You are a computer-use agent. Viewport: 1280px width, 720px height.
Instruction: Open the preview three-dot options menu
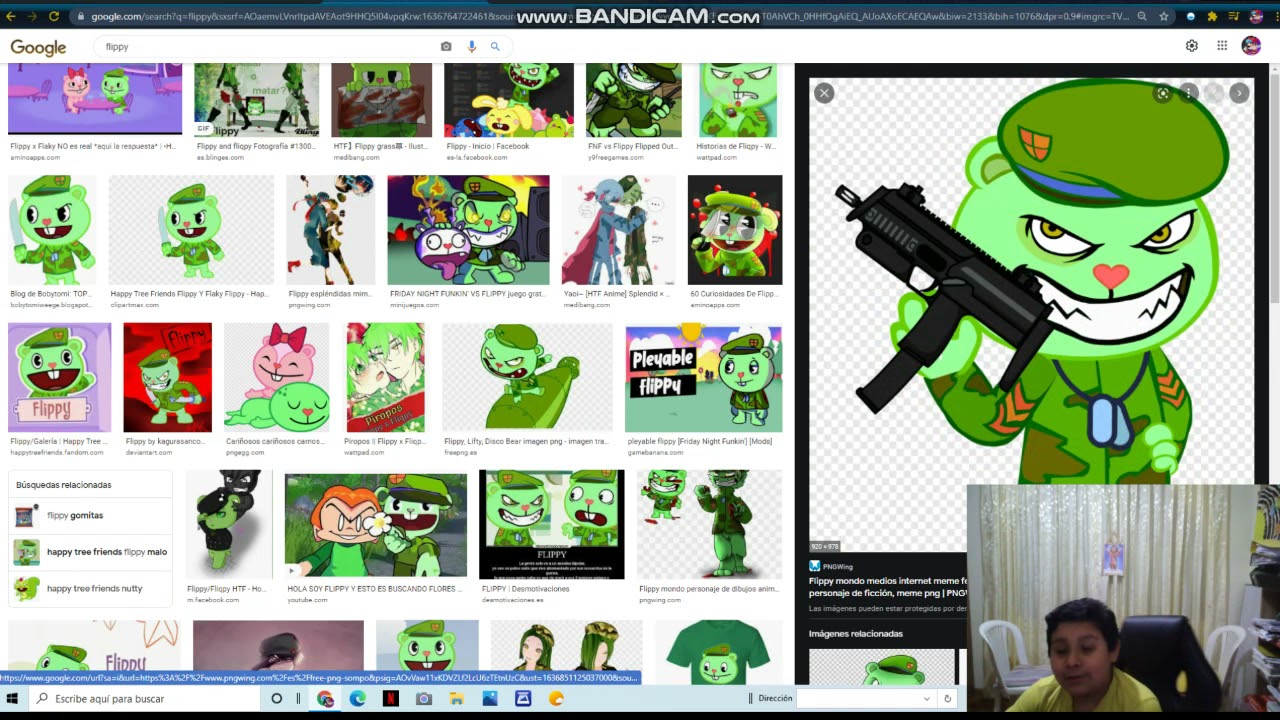(x=1188, y=93)
